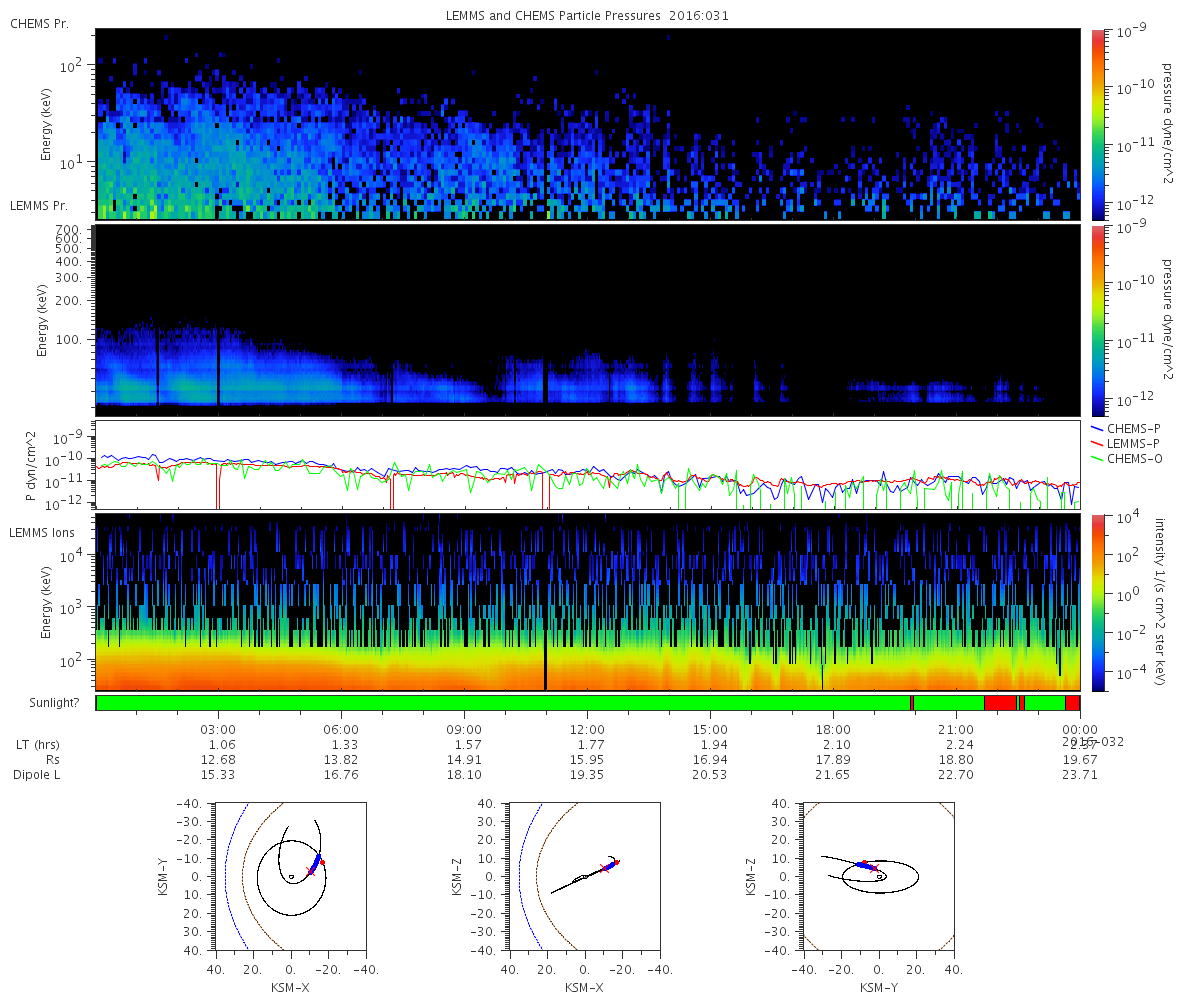Click the CHEMS proton pressure spectrogram
Screen dimensions: 1200x1000
[x=587, y=124]
